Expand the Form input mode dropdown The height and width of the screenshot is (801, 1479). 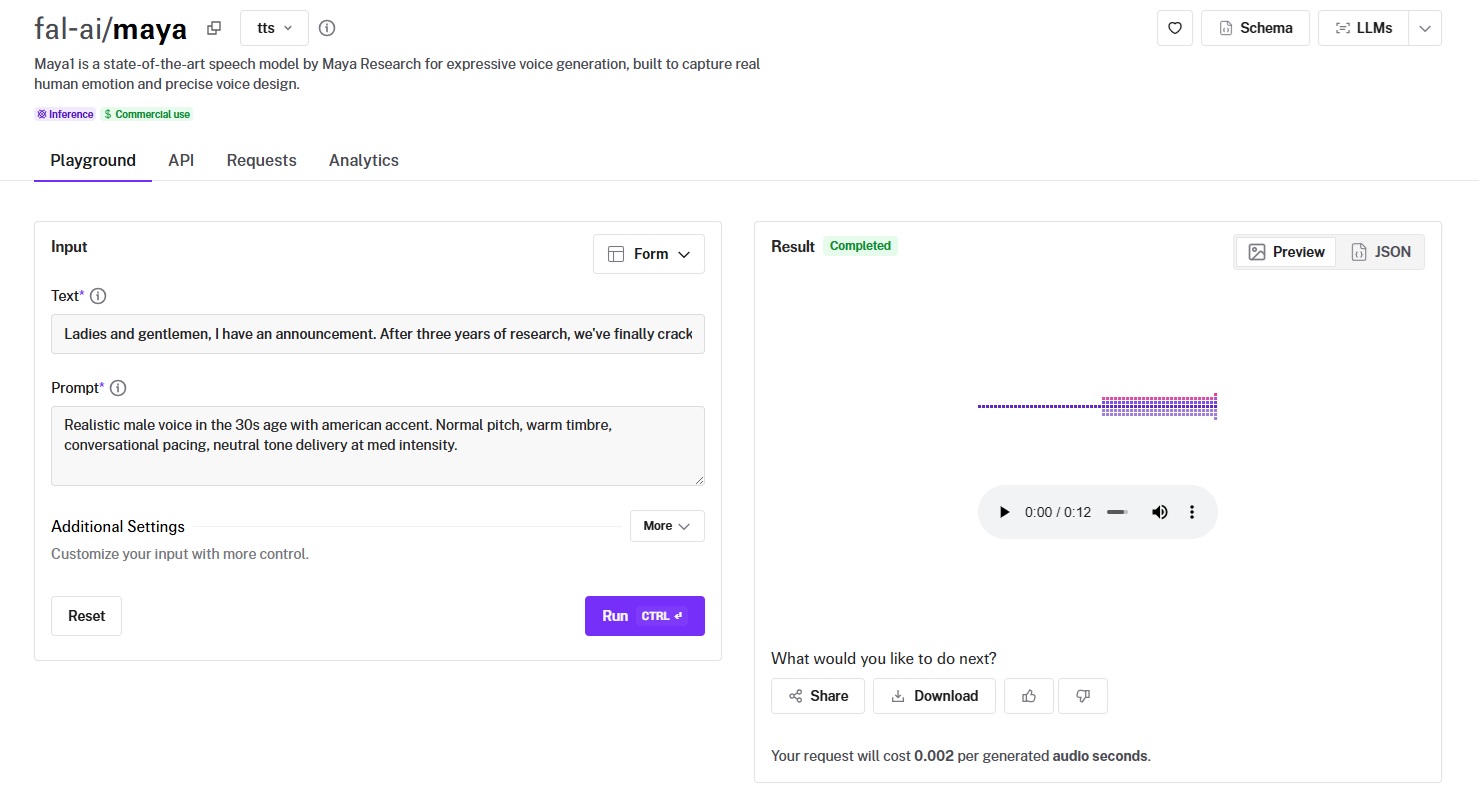(x=648, y=254)
